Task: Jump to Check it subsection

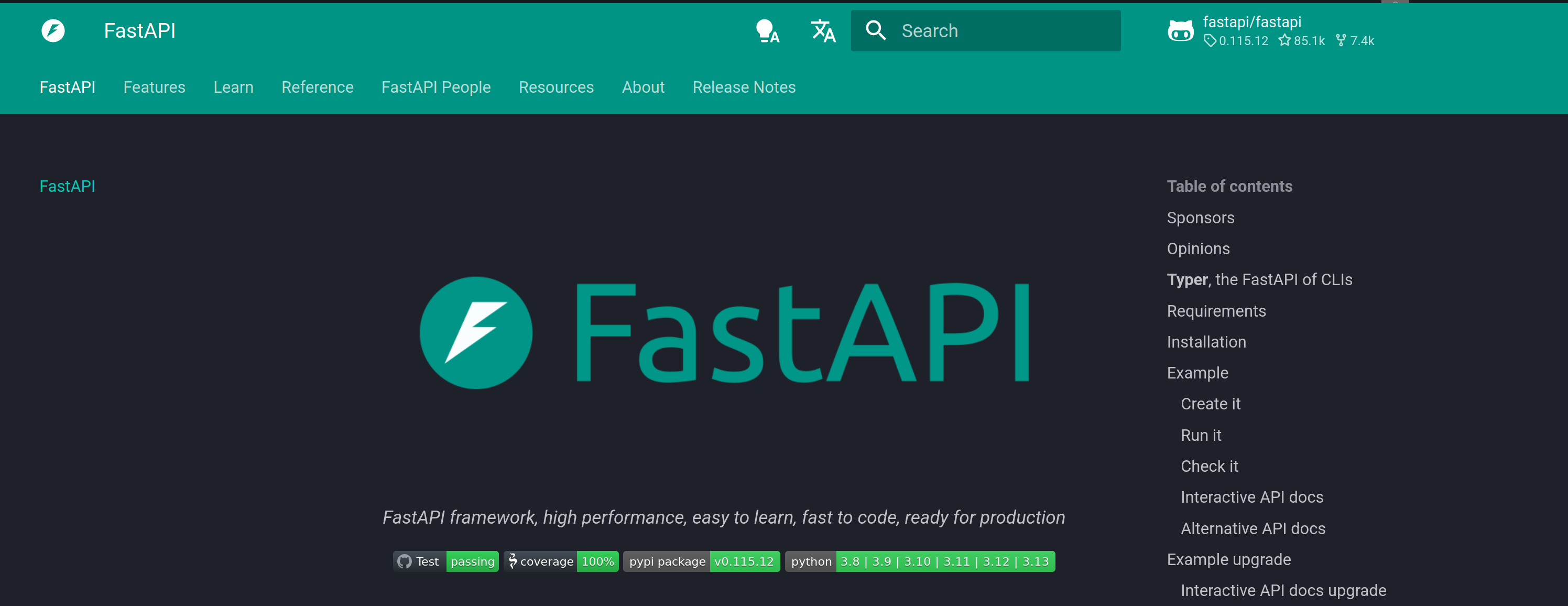Action: click(x=1210, y=467)
